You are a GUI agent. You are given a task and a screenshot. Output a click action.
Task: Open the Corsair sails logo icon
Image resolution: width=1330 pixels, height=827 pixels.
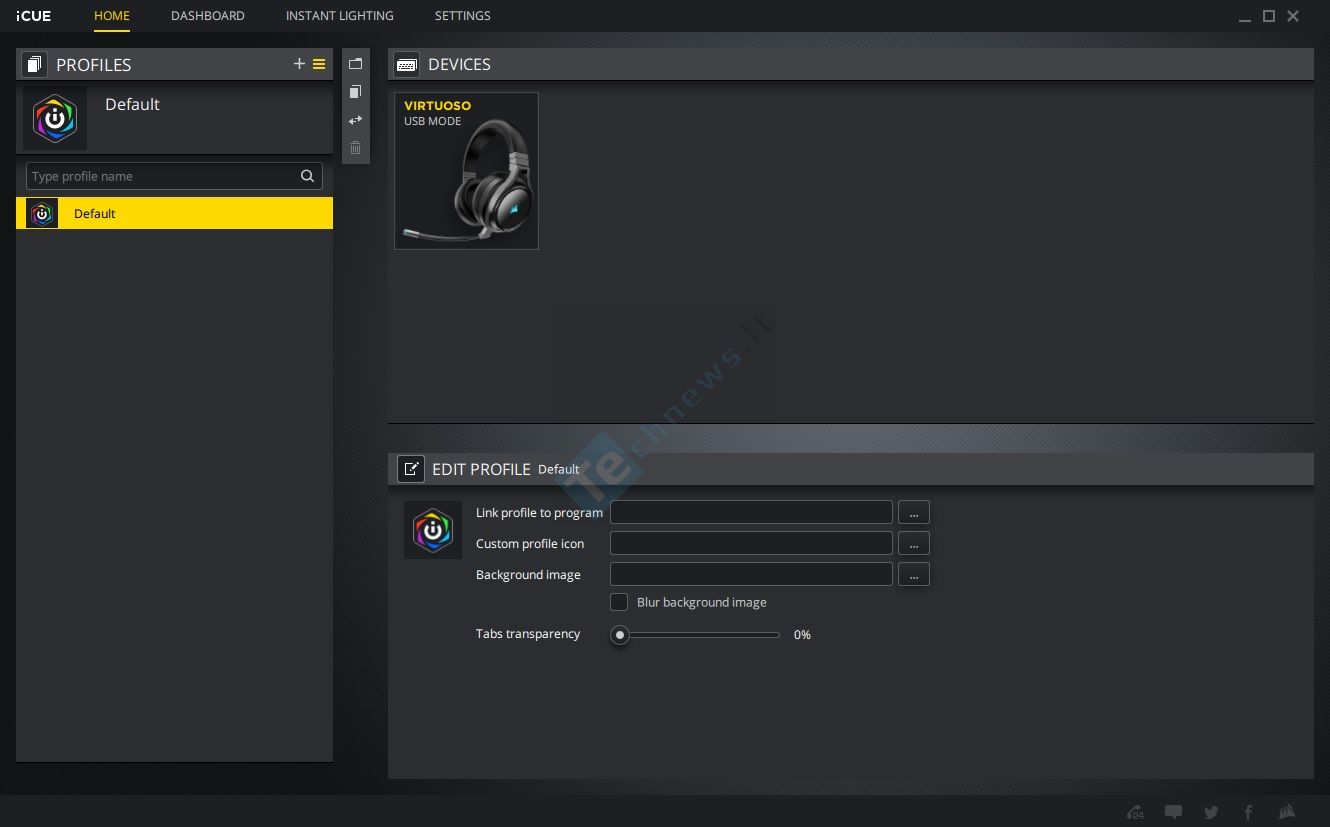point(1287,812)
